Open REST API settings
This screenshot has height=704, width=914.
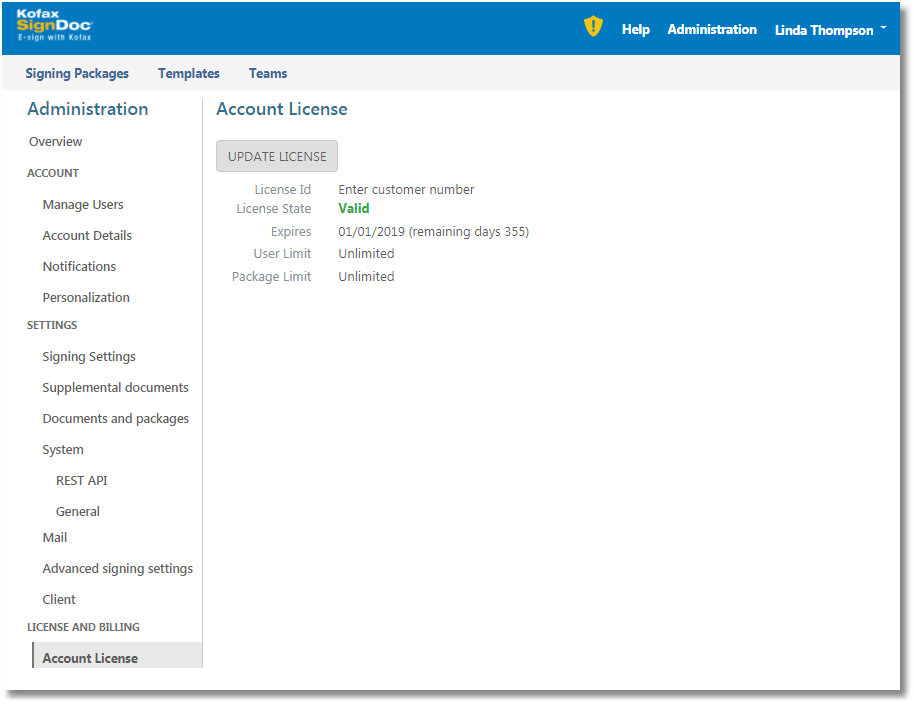tap(81, 481)
